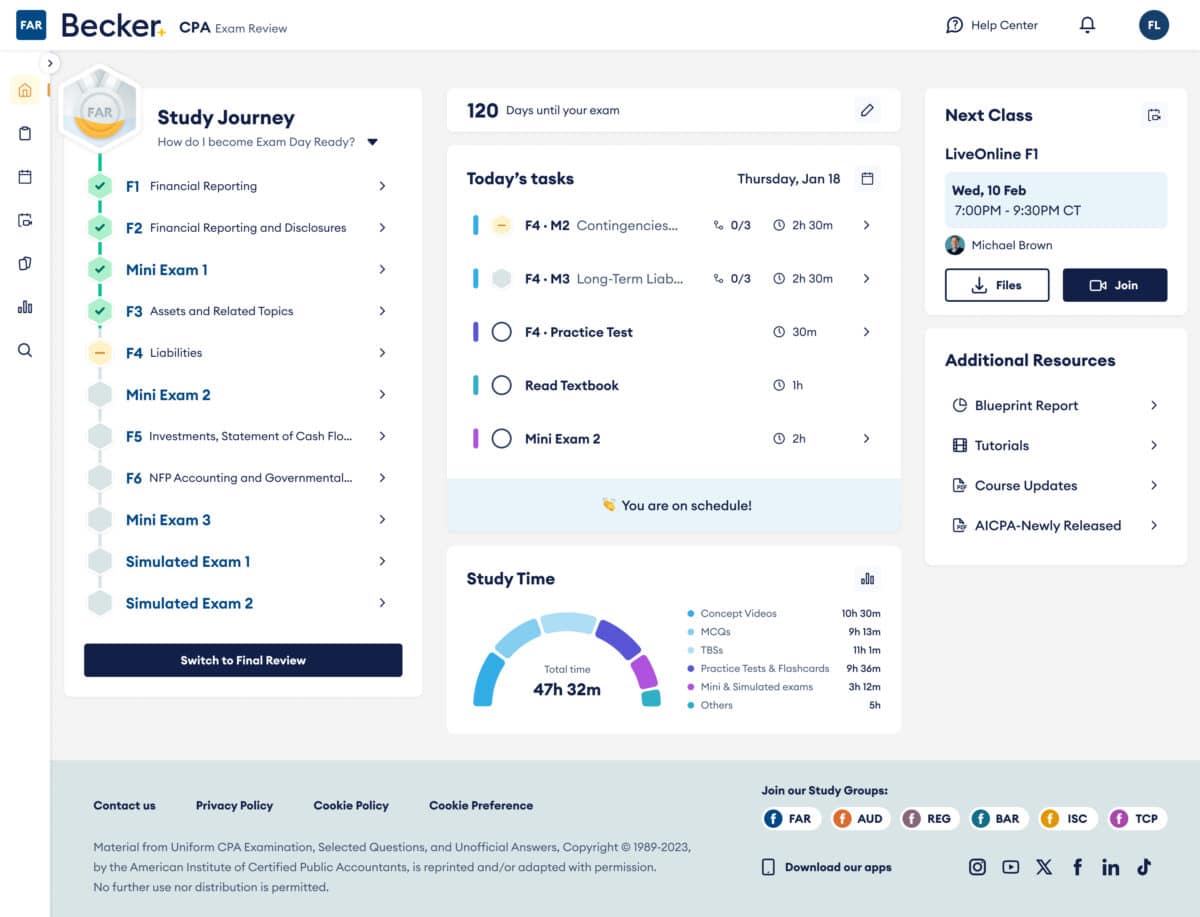Click Download our apps link
1200x917 pixels.
pos(827,867)
